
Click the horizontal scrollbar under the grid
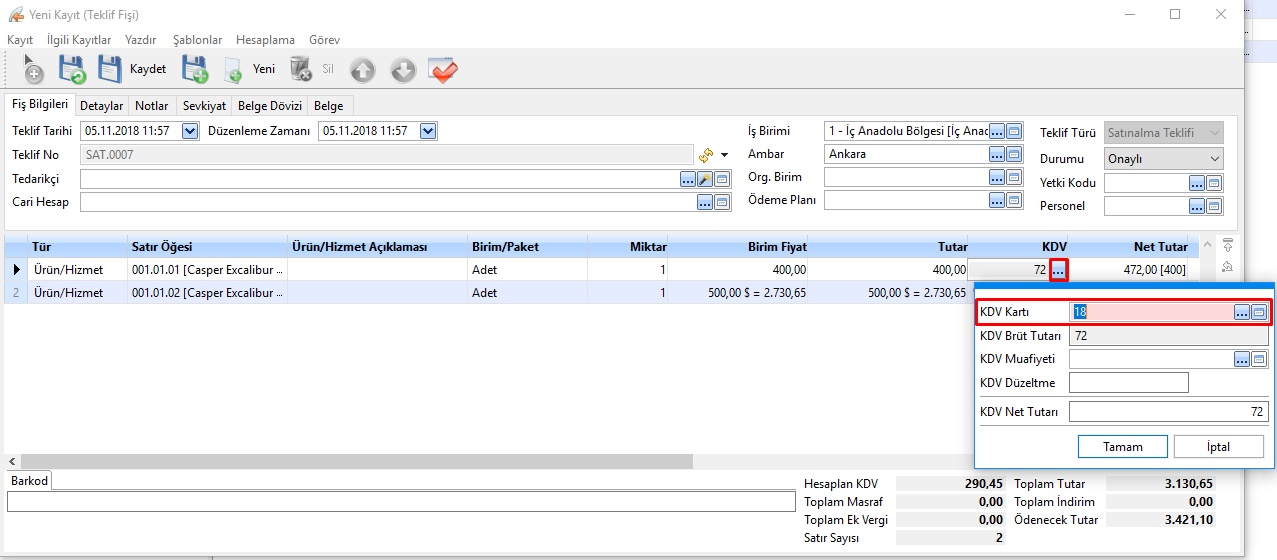(x=350, y=462)
